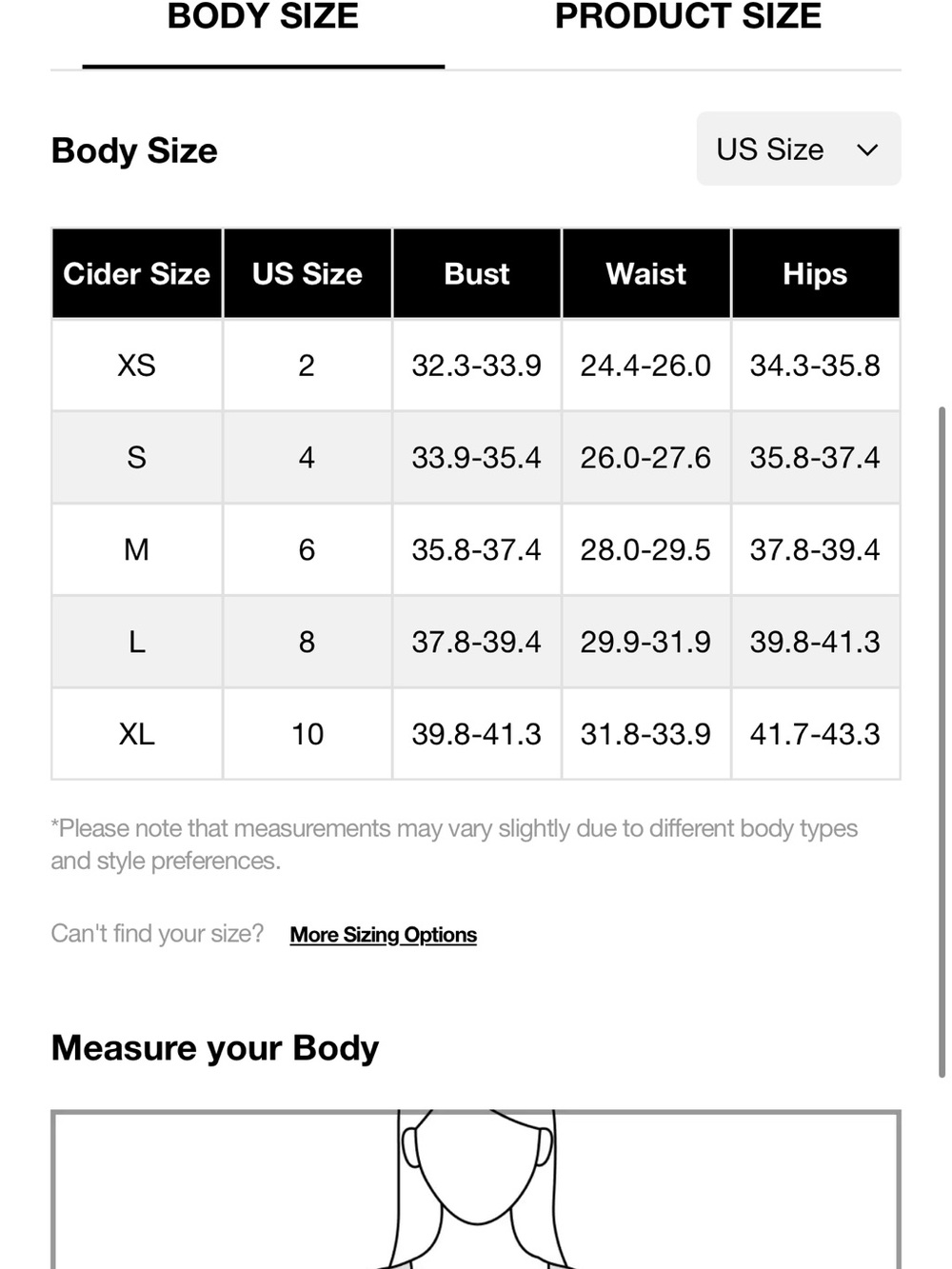Click the Cider Size column header
This screenshot has height=1269, width=952.
(x=137, y=273)
